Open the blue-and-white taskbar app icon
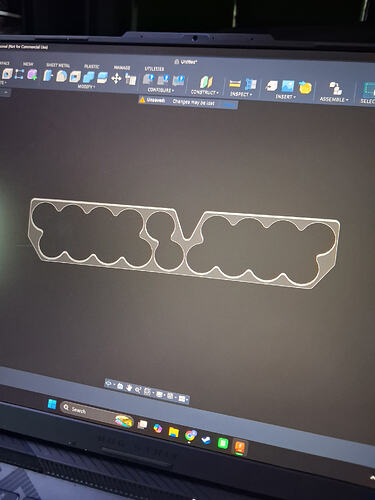Image resolution: width=375 pixels, height=500 pixels. pos(206,439)
